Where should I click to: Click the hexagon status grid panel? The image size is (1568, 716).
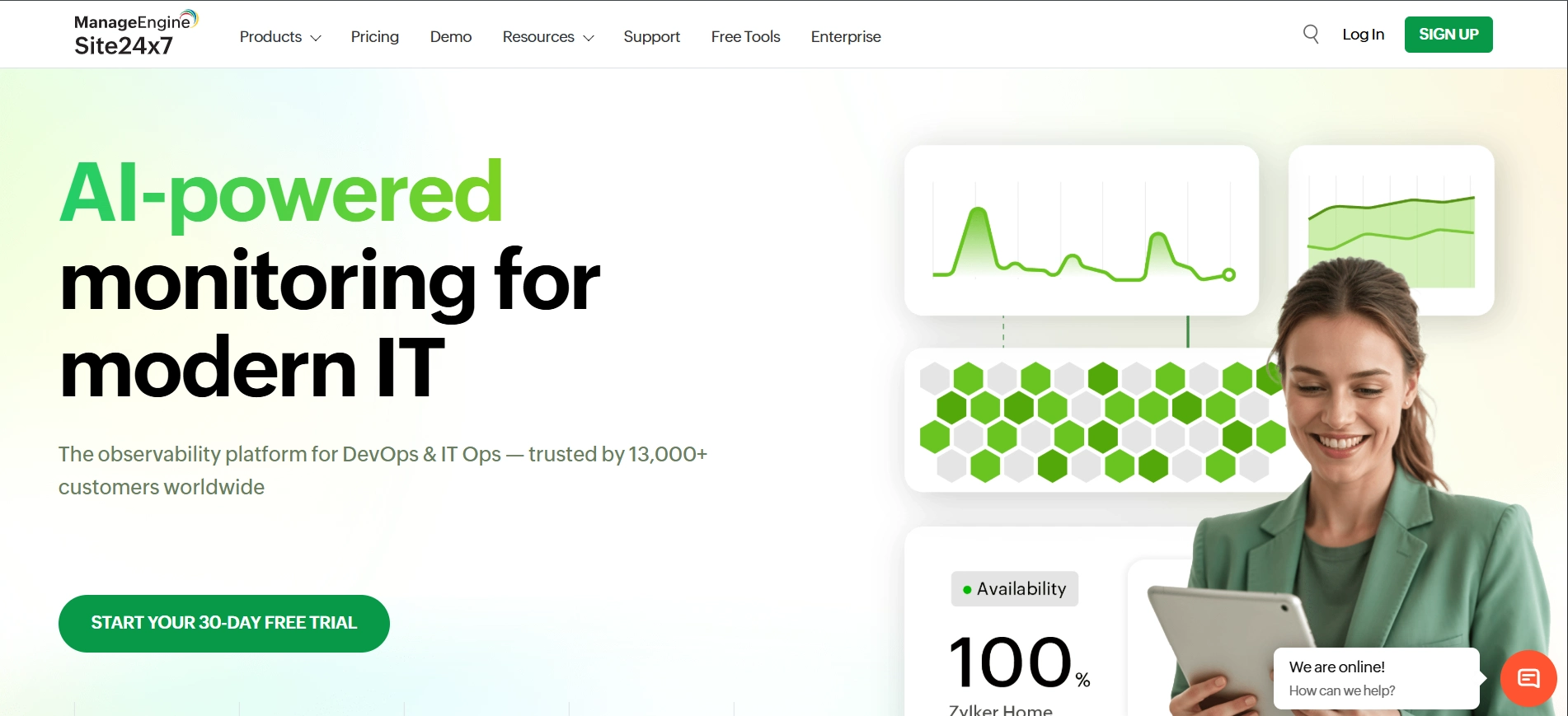point(1088,420)
